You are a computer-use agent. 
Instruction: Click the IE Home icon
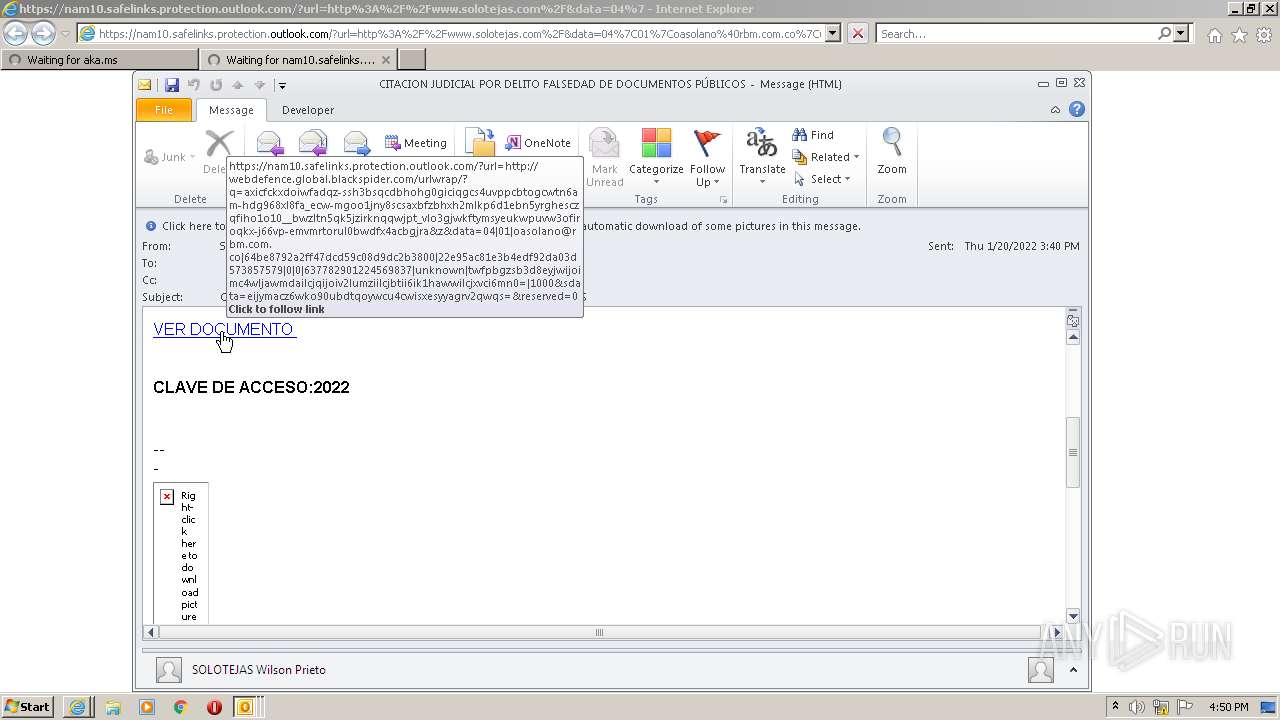tap(1214, 35)
